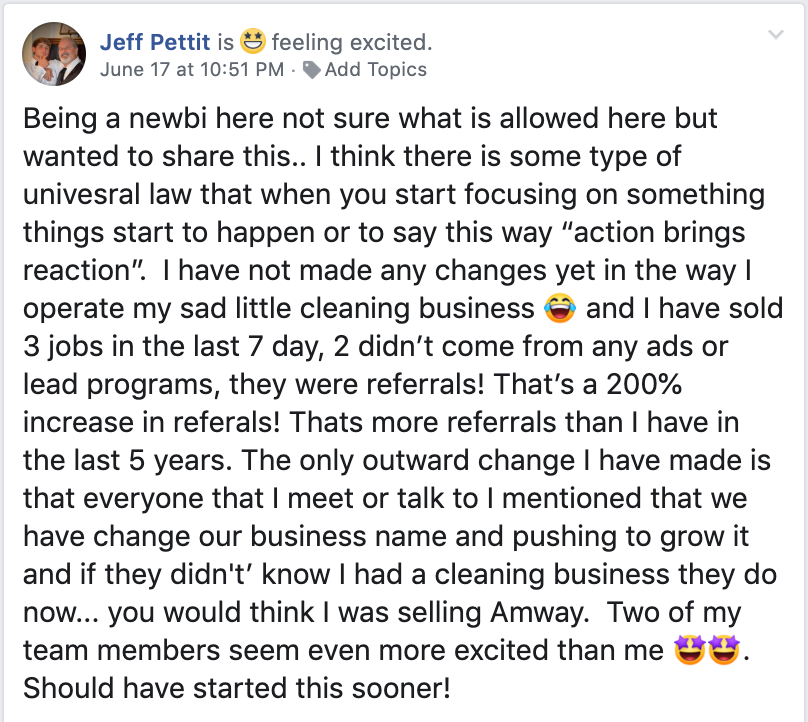Click the laughing tears emoji in post

(561, 308)
